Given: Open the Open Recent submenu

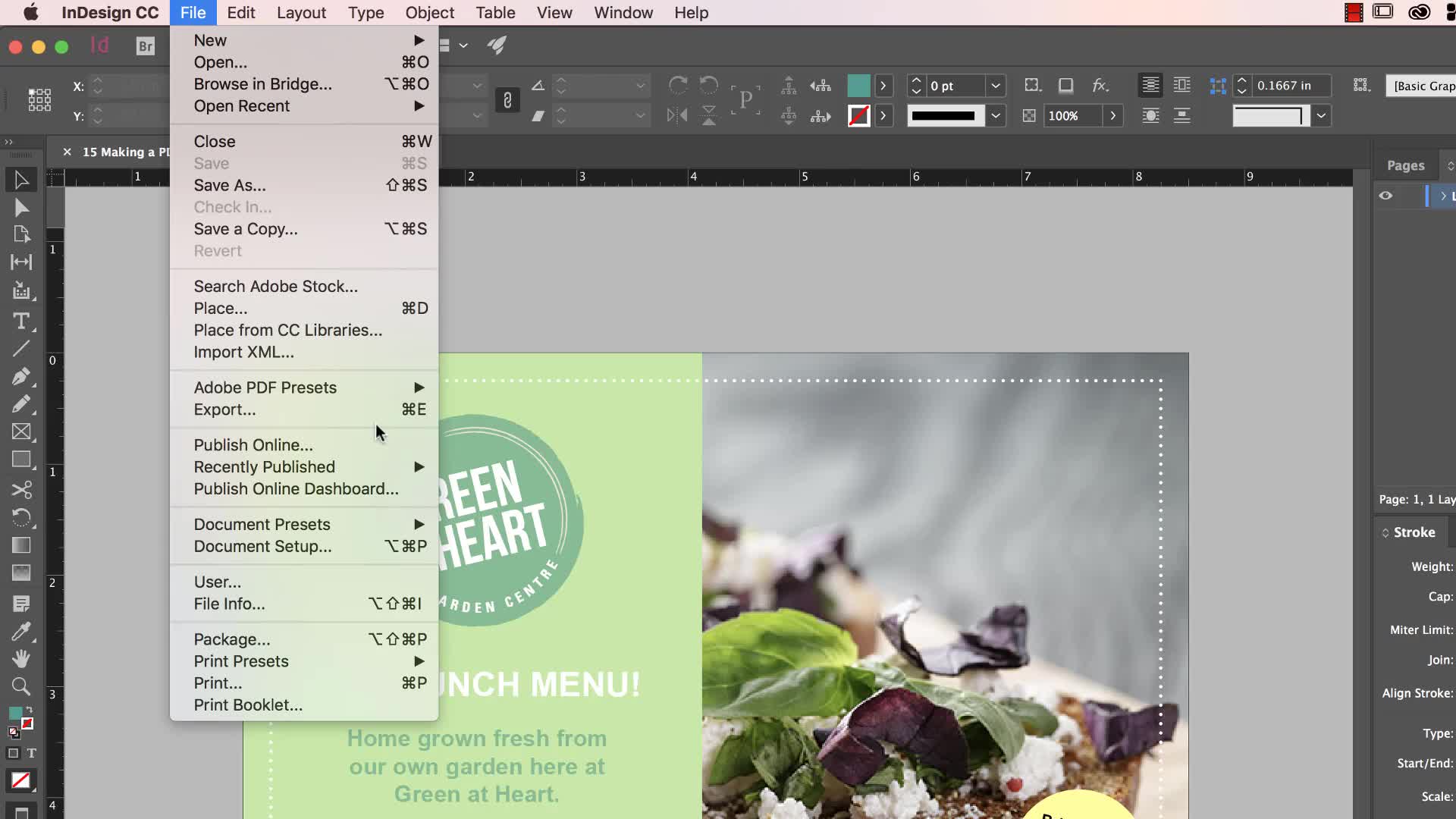Looking at the screenshot, I should pos(304,106).
